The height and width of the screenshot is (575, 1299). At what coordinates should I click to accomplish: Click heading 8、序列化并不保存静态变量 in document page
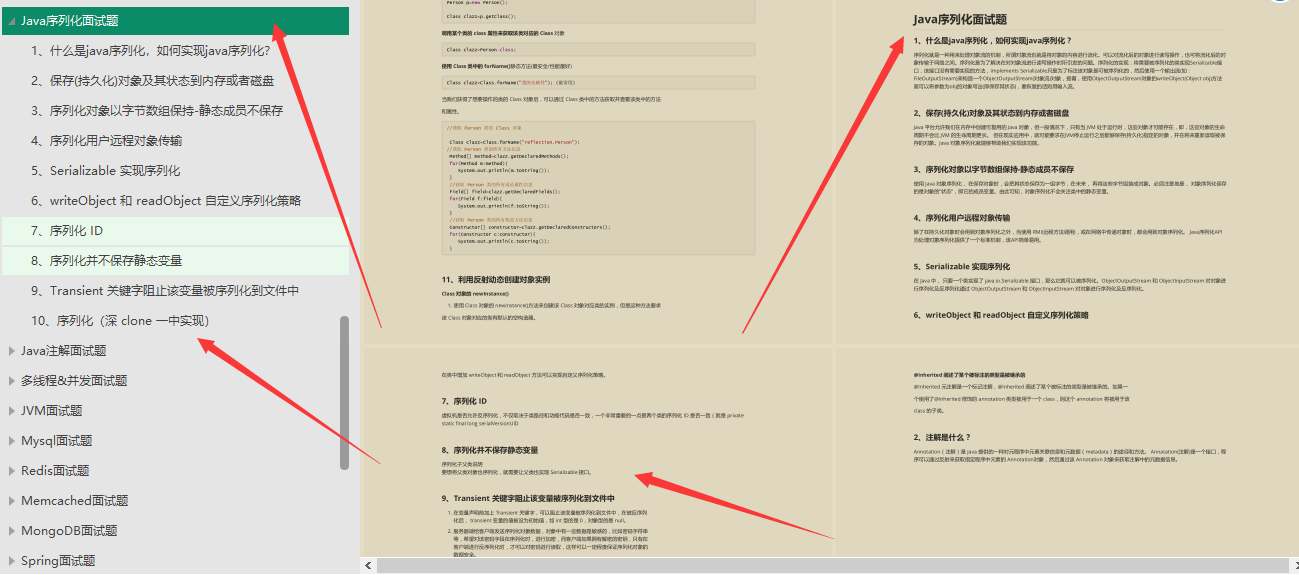(x=490, y=450)
